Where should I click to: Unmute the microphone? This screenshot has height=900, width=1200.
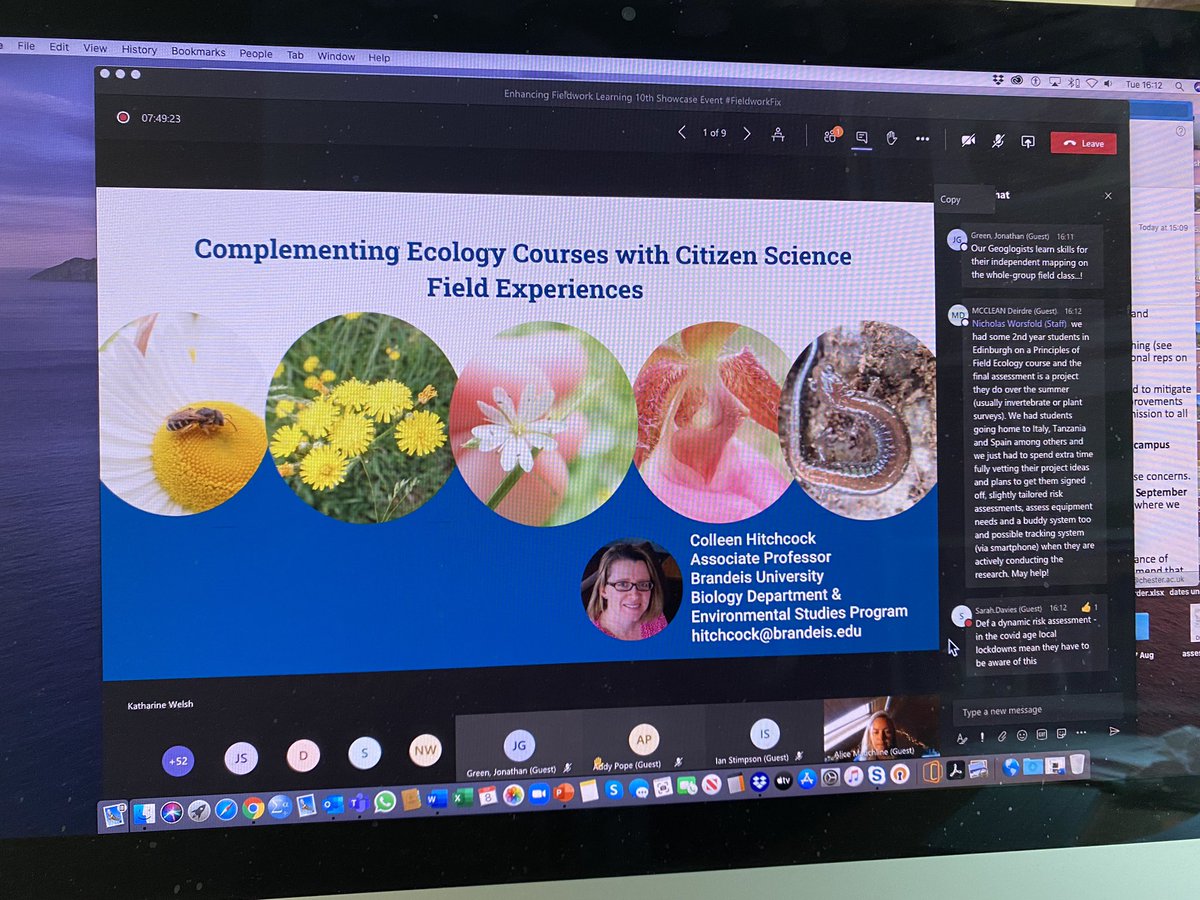pyautogui.click(x=998, y=141)
